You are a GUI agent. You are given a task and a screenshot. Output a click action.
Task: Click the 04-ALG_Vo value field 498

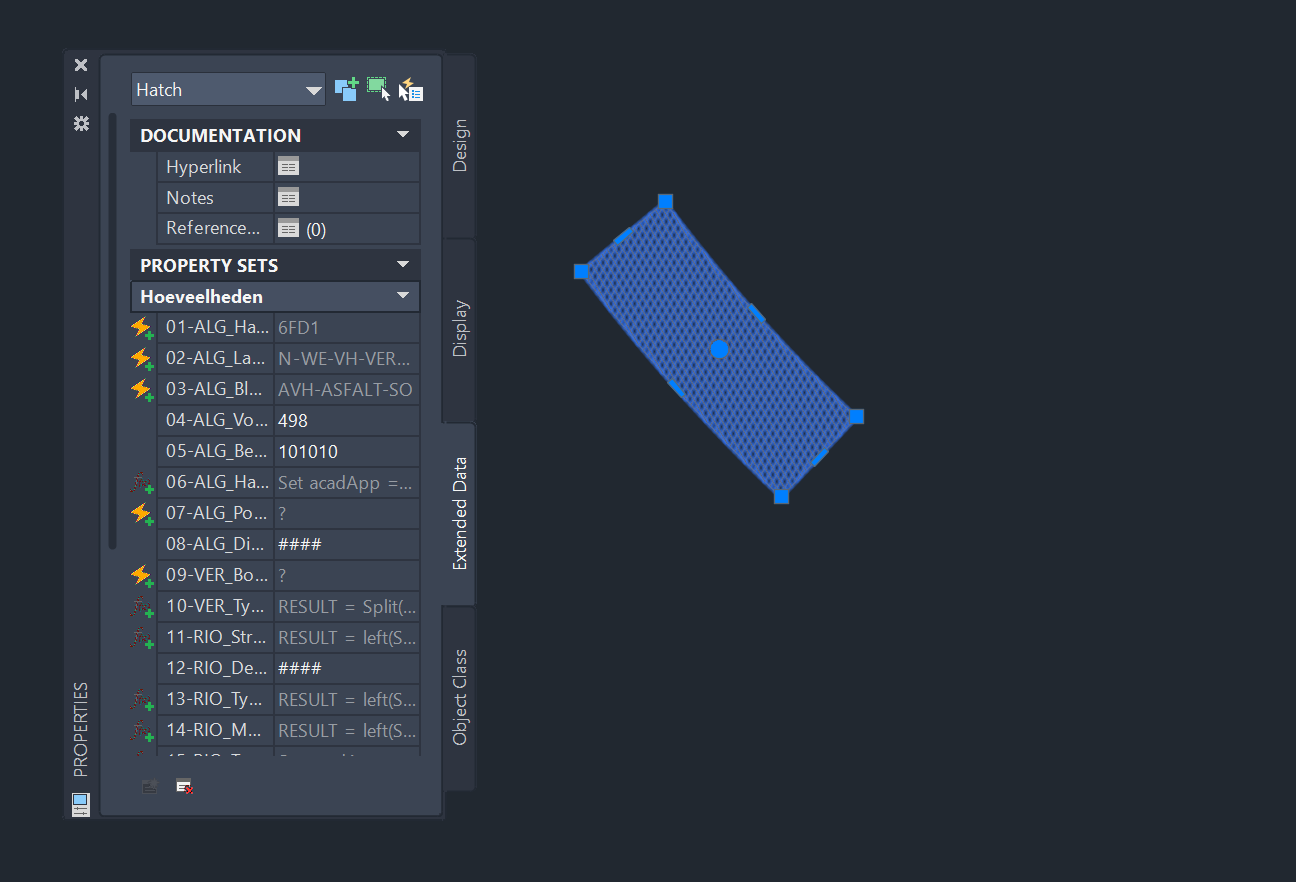[347, 421]
